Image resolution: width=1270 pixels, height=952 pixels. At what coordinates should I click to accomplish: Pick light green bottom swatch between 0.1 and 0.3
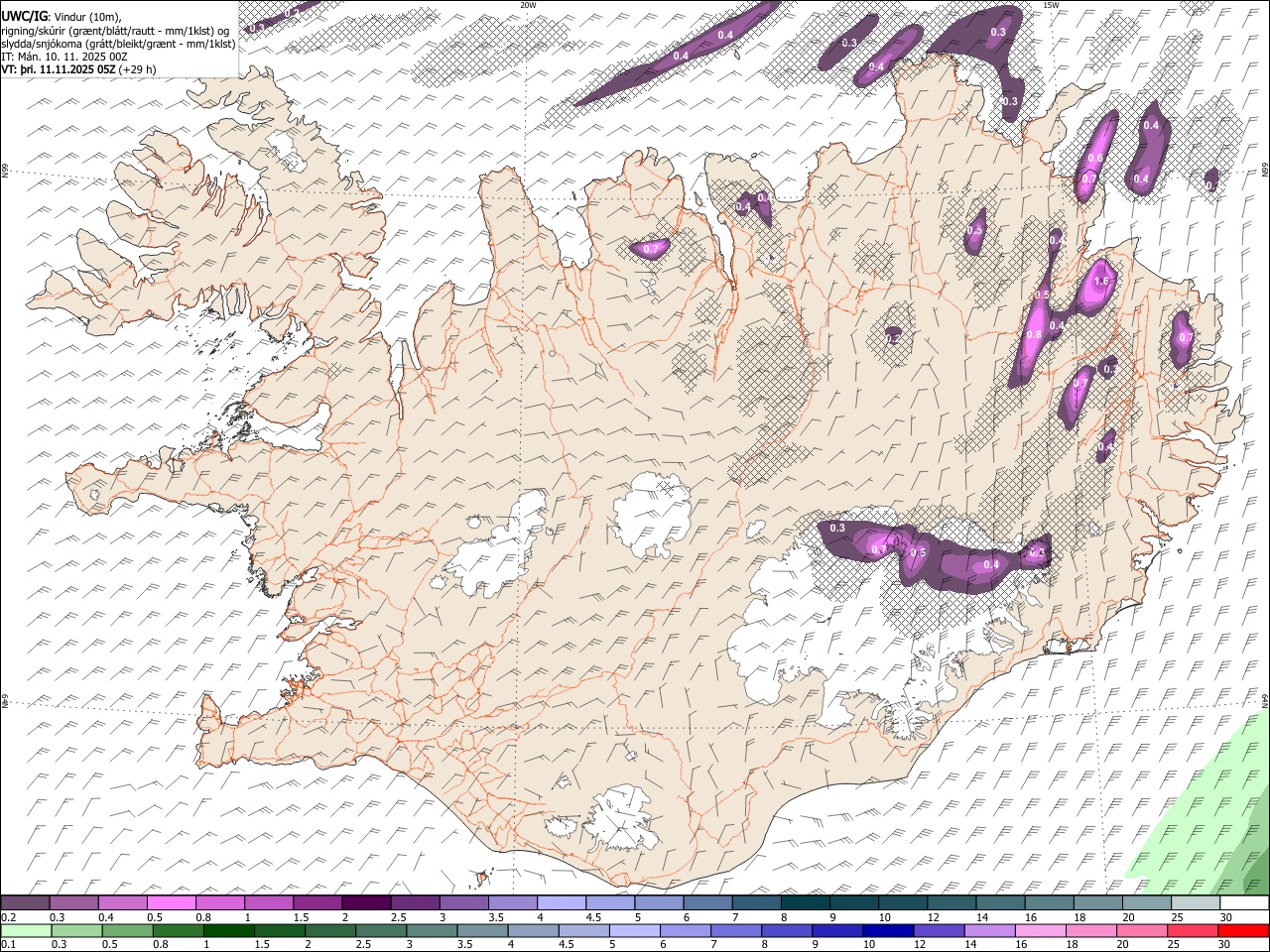click(25, 930)
